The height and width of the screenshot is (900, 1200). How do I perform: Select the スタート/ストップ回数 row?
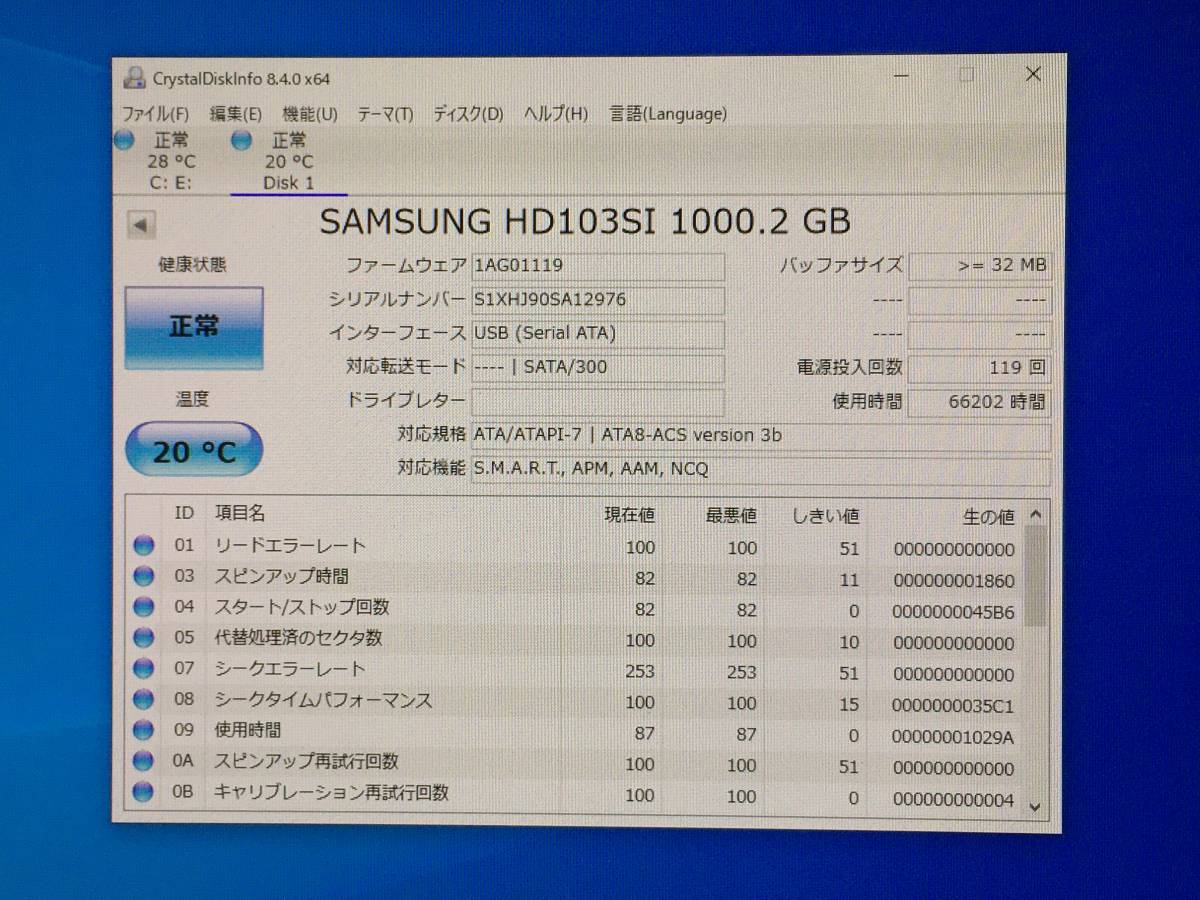point(575,609)
